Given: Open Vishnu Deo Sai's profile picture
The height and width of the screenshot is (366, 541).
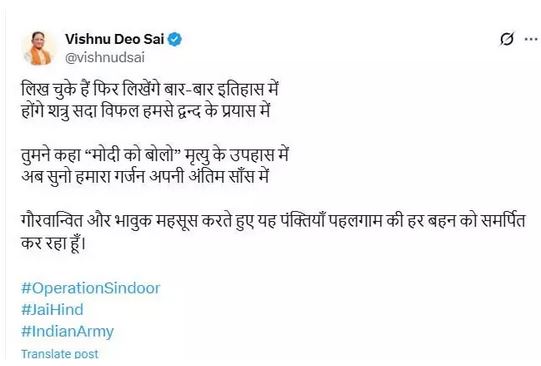Looking at the screenshot, I should tap(38, 48).
